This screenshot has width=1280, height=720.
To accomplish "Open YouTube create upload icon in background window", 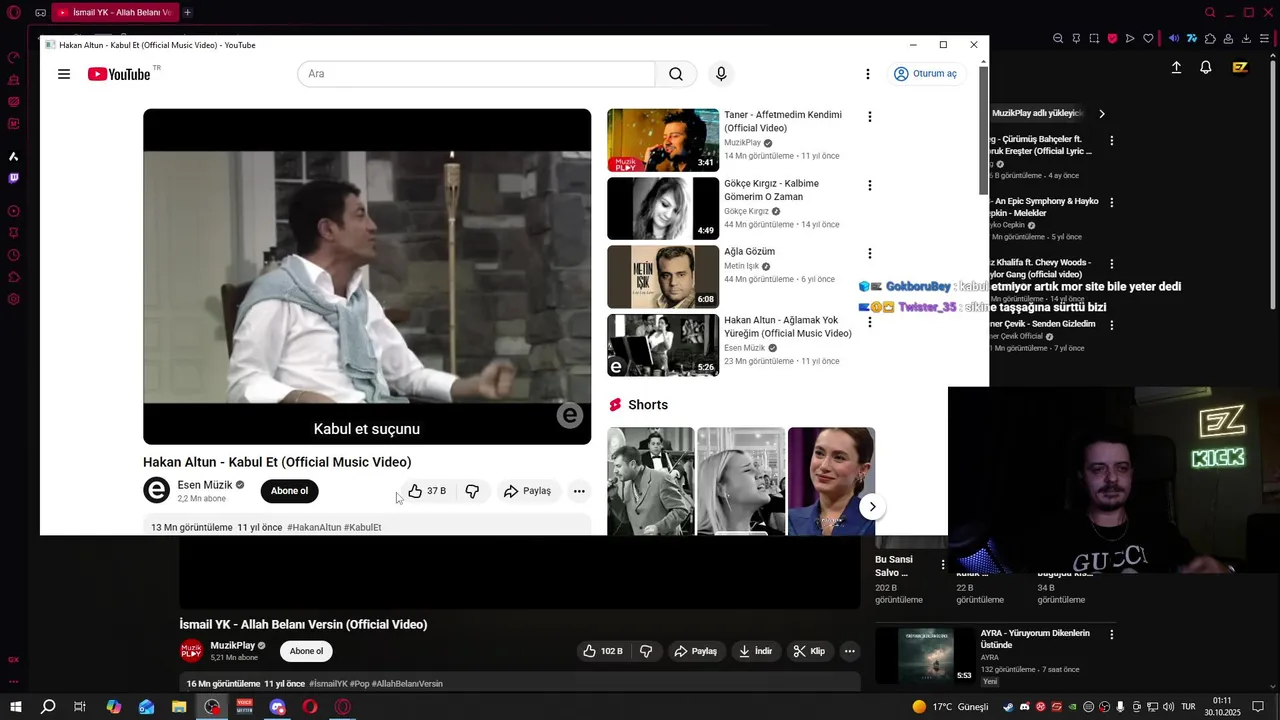I will point(1176,67).
